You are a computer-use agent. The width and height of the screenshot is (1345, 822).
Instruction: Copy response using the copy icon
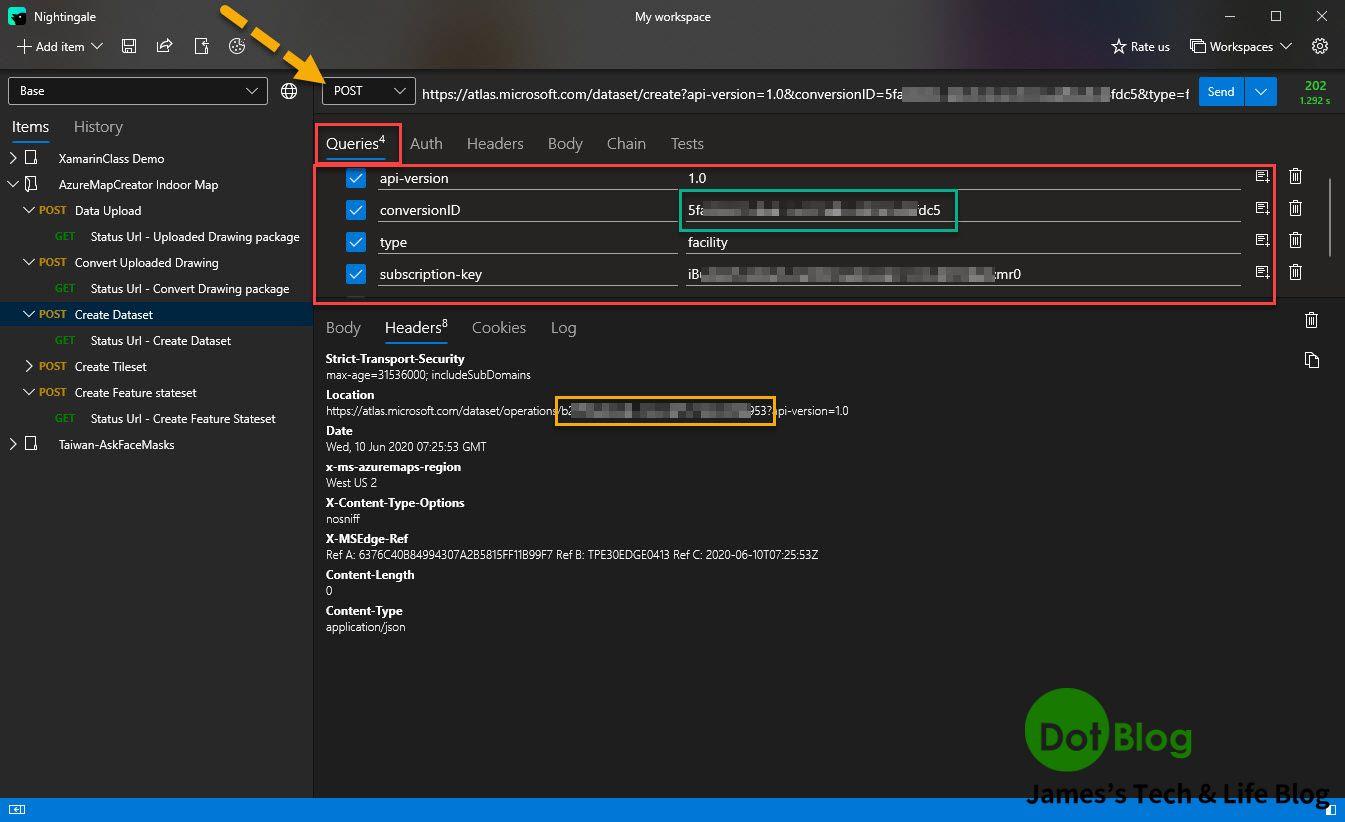pos(1311,360)
